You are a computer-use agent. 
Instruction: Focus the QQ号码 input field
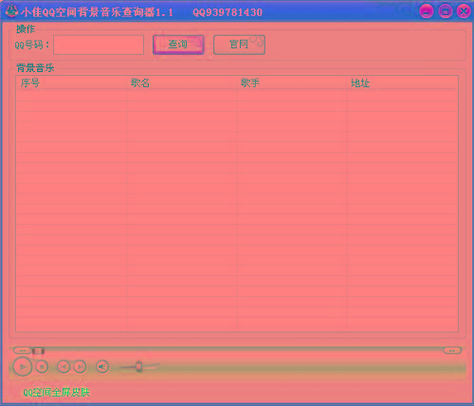[x=99, y=45]
